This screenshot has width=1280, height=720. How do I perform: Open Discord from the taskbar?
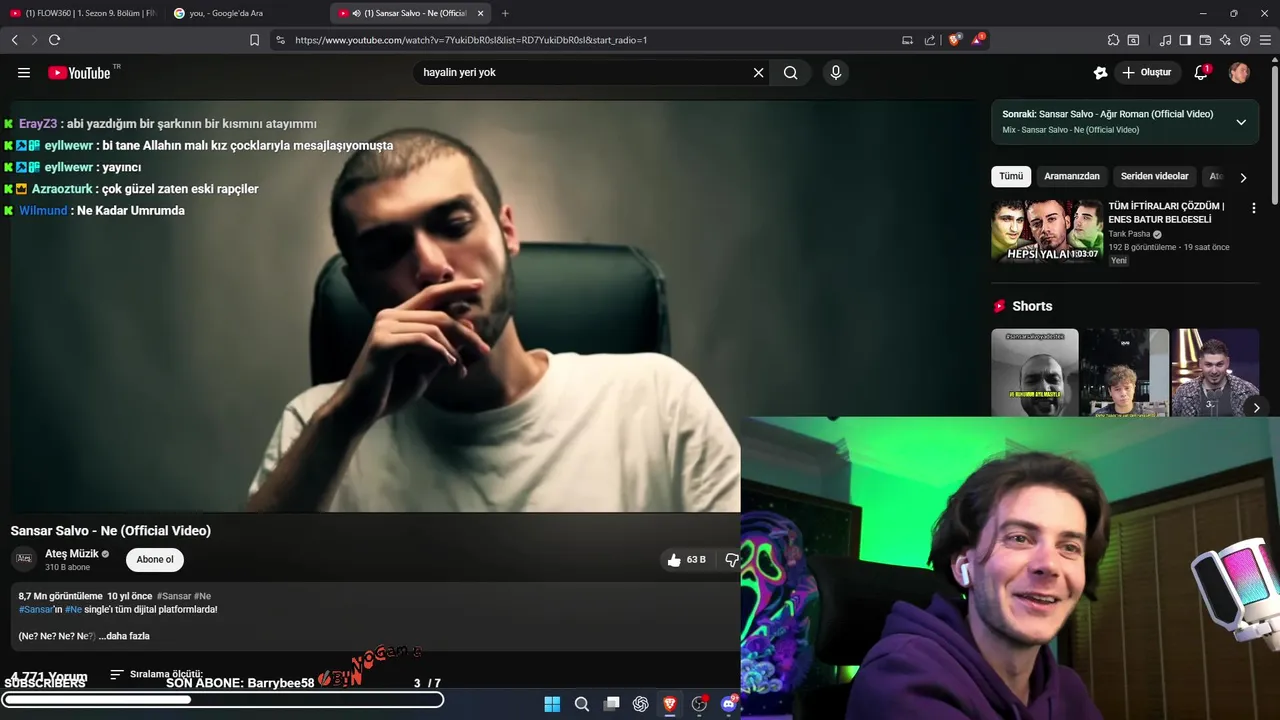[x=729, y=704]
